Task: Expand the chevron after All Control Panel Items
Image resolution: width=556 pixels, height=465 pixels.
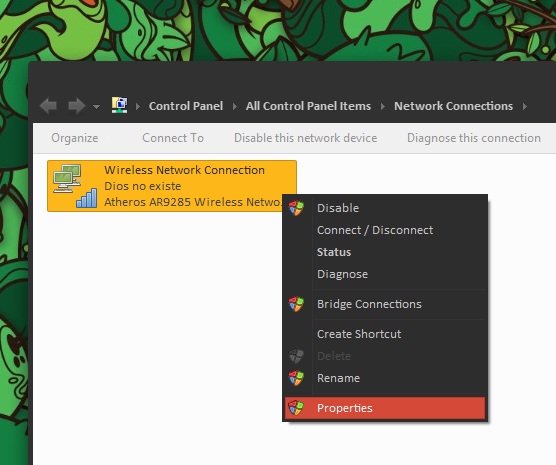Action: 383,106
